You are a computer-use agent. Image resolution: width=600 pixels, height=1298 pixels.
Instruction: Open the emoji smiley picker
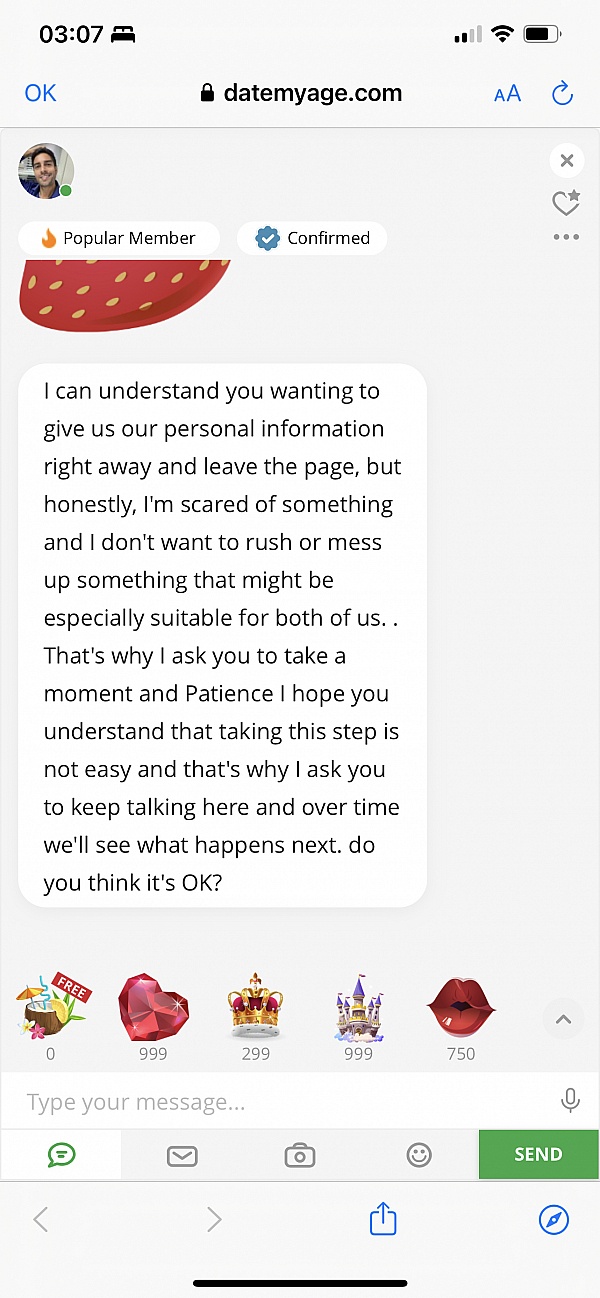click(x=419, y=1155)
